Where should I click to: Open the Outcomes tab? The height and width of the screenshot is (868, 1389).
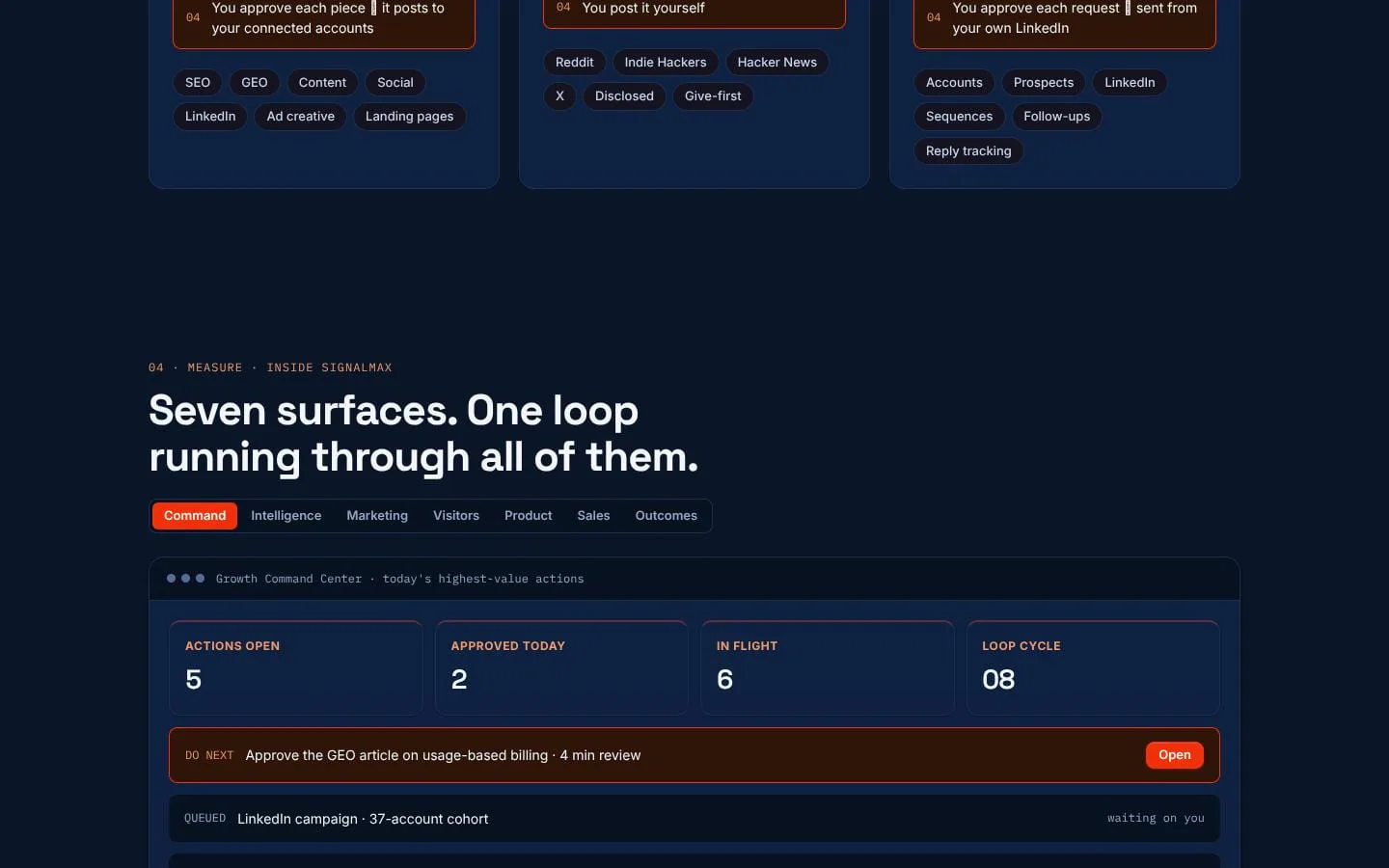coord(667,516)
